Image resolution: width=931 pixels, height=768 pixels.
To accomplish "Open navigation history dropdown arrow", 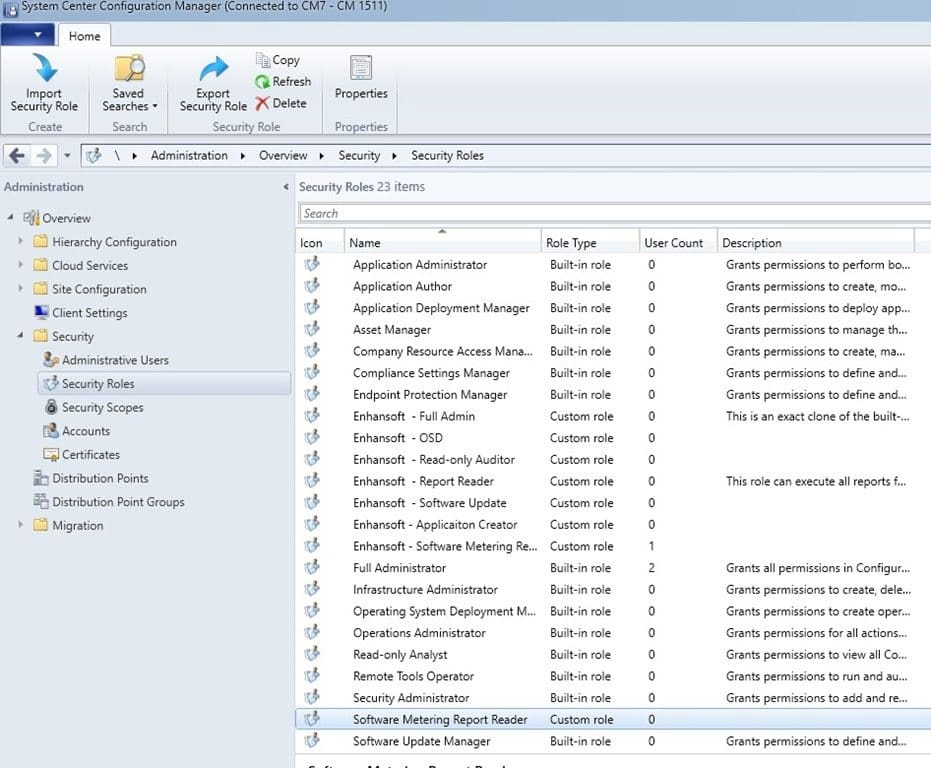I will click(x=67, y=156).
